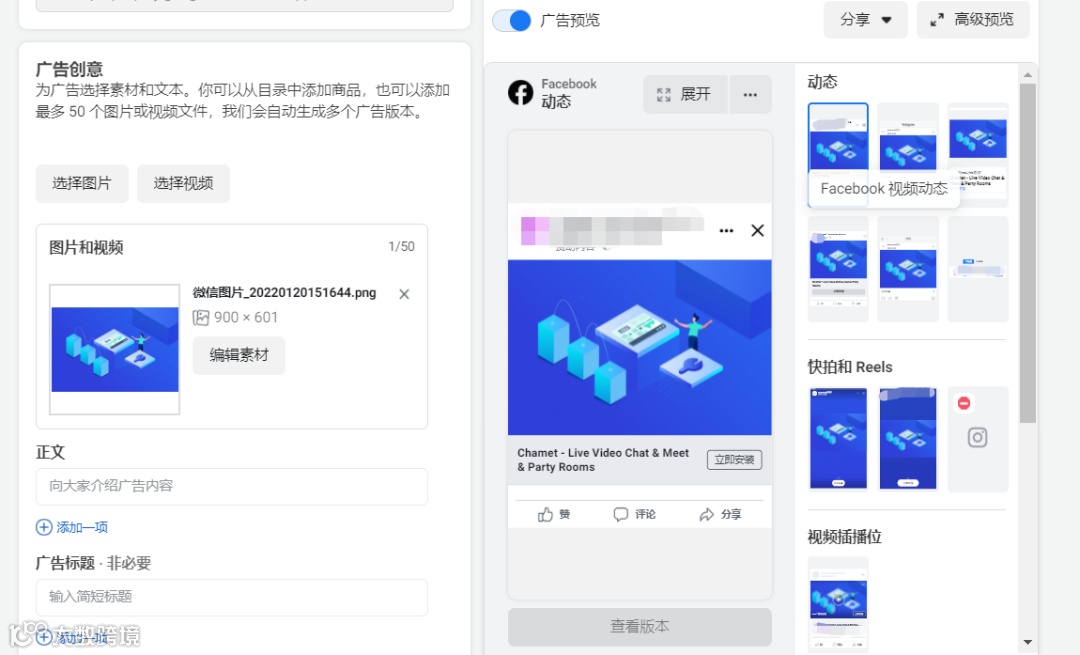This screenshot has width=1080, height=655.
Task: Click the Chamet - Live Video Chat headline
Action: [x=603, y=459]
